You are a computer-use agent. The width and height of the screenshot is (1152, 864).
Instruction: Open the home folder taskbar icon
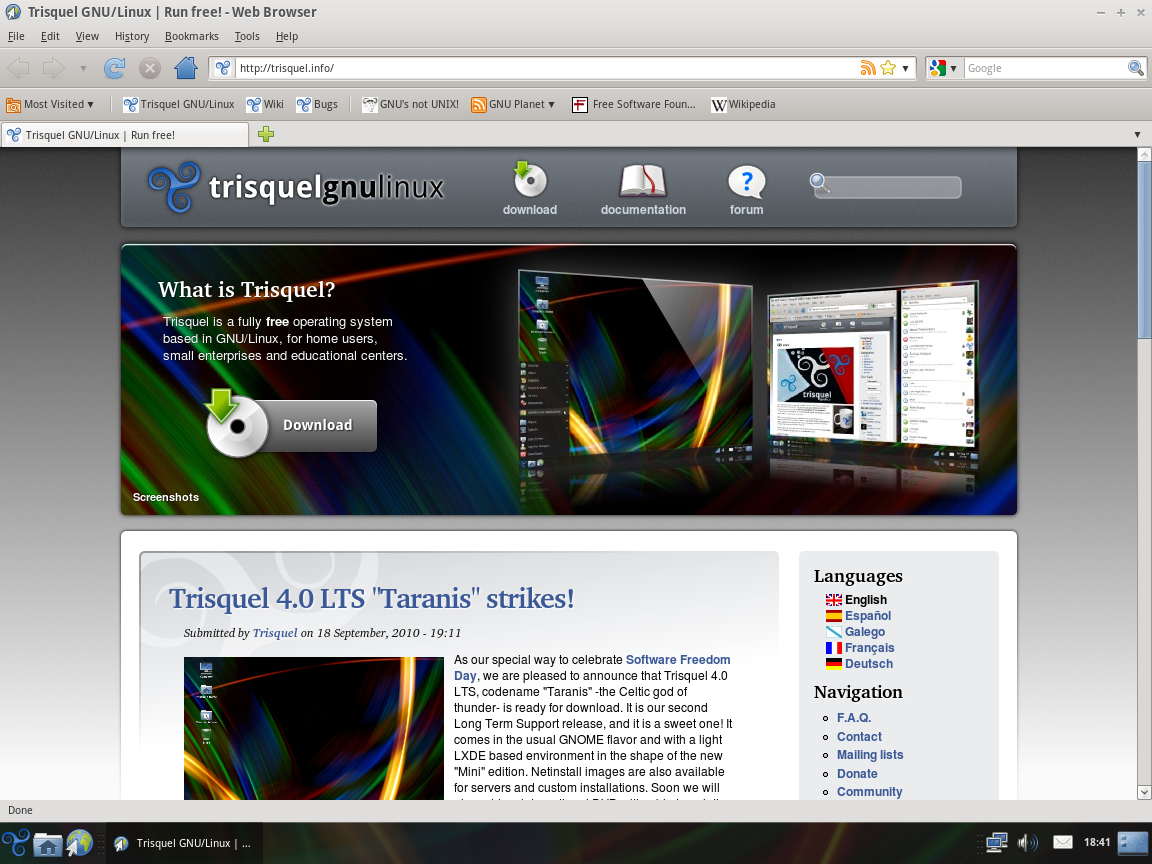(48, 844)
